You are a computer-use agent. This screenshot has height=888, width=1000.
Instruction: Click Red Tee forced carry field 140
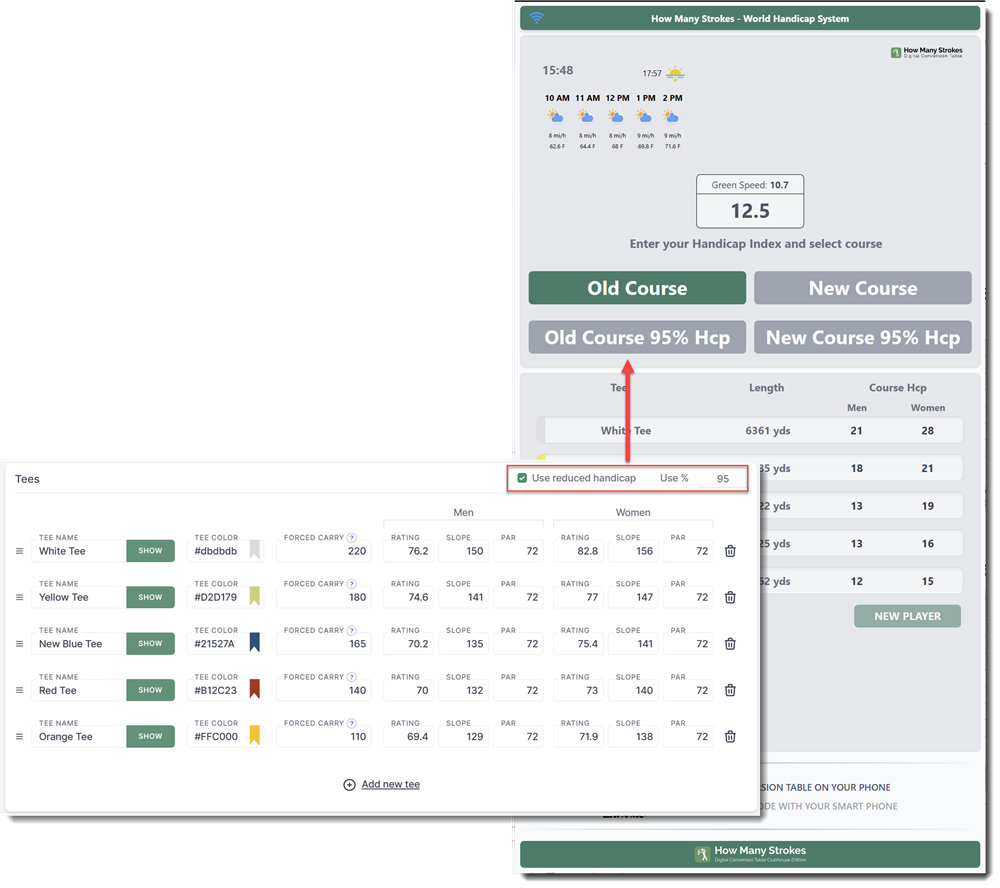click(x=323, y=690)
